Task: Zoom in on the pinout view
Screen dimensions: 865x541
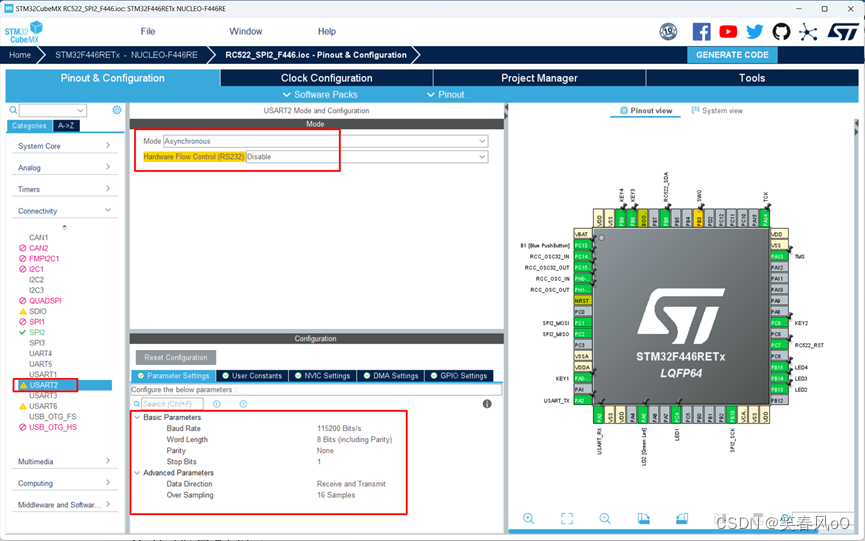Action: click(528, 518)
